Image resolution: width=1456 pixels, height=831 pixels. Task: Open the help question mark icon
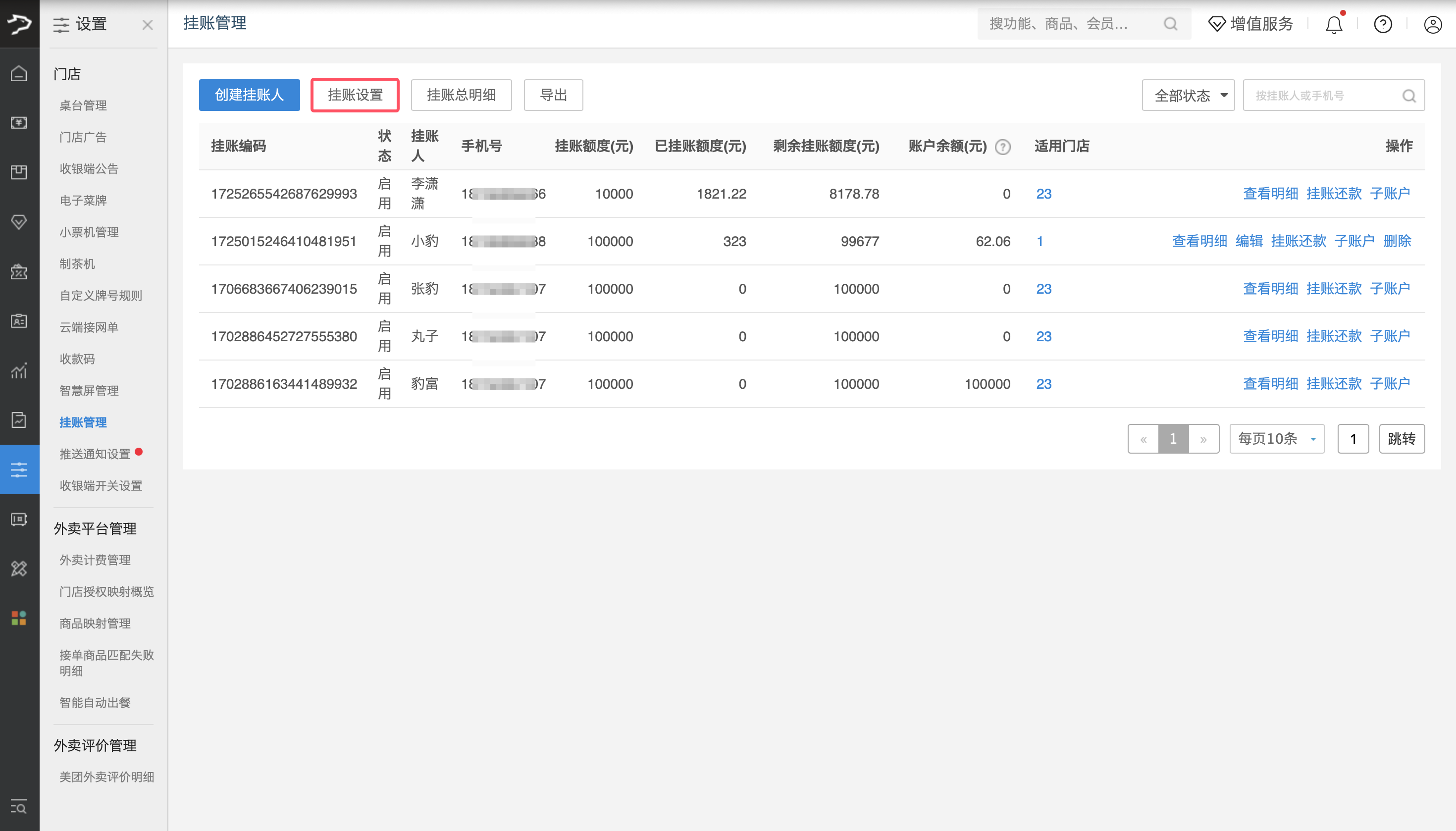[1382, 25]
